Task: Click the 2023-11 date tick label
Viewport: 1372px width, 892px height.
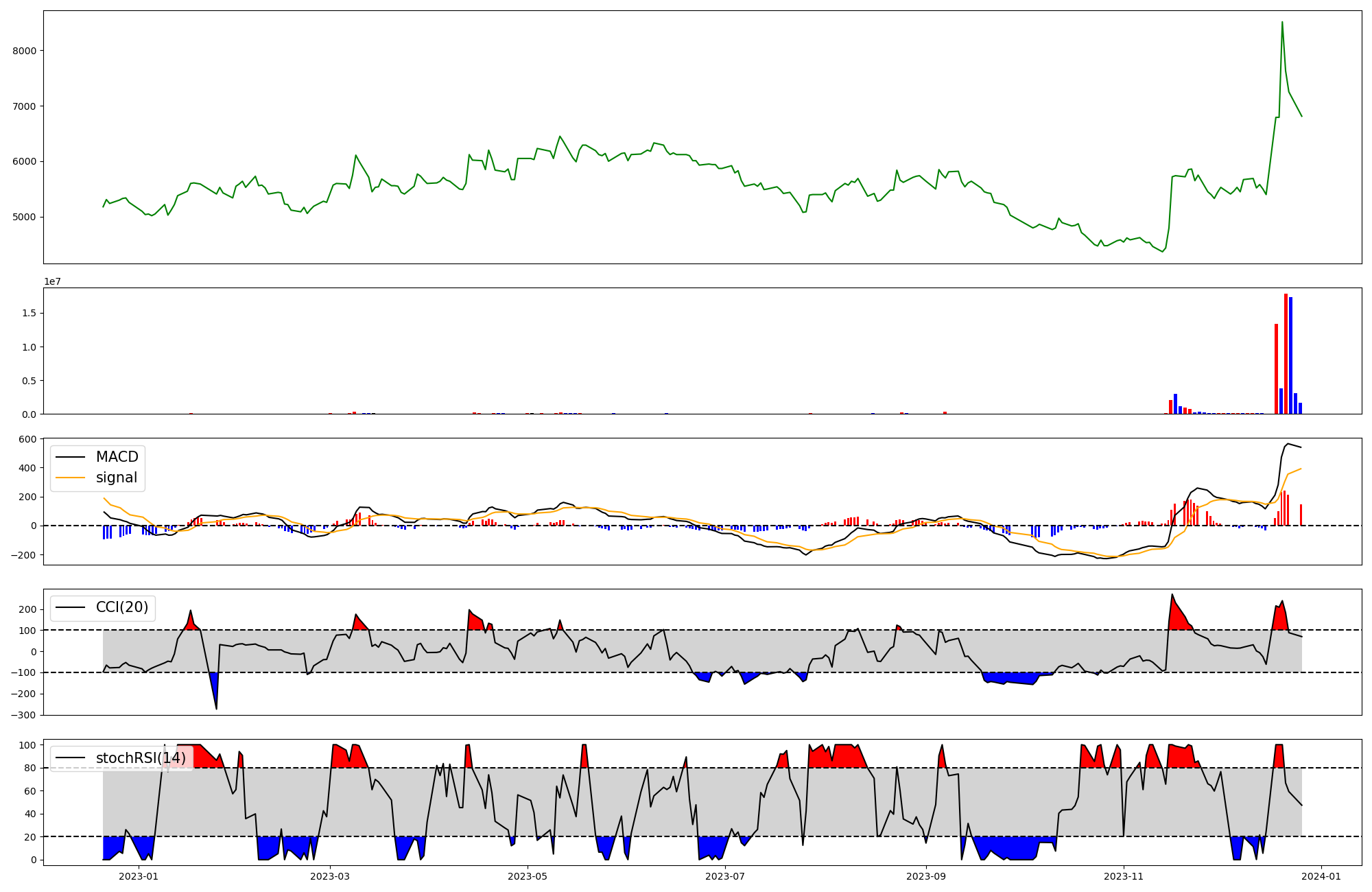Action: (x=1124, y=876)
